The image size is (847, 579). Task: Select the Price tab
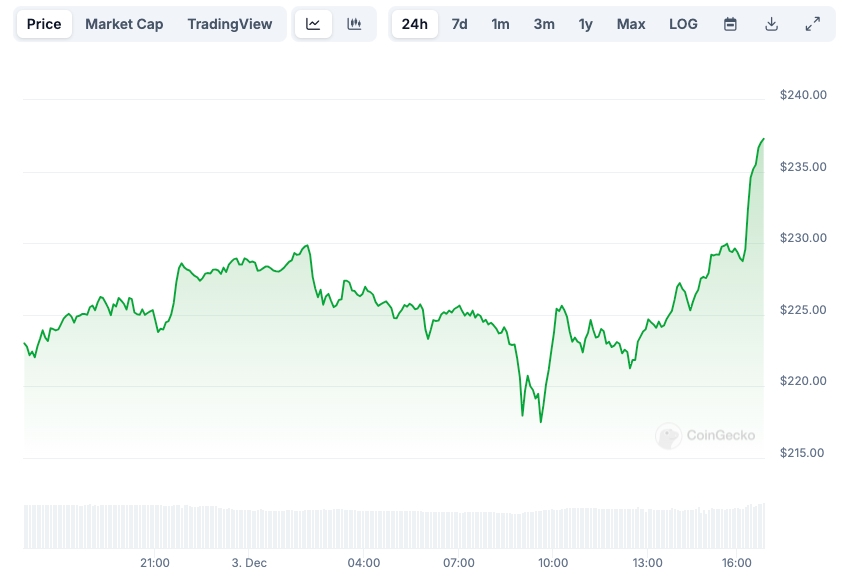44,24
